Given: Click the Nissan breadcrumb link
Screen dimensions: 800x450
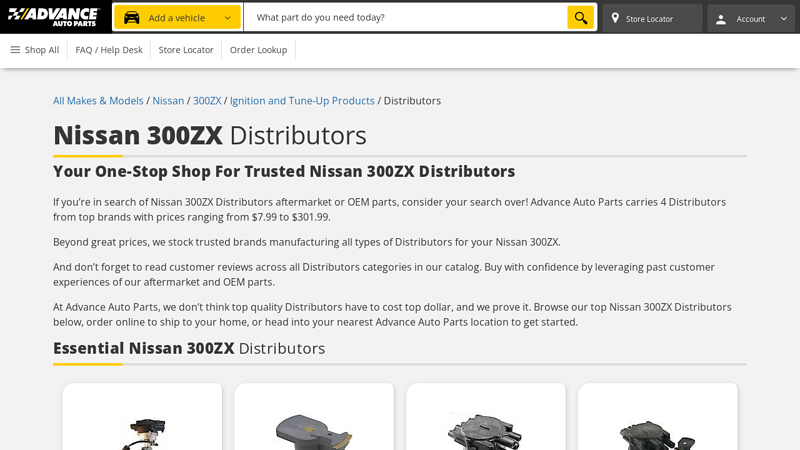Looking at the screenshot, I should (168, 101).
